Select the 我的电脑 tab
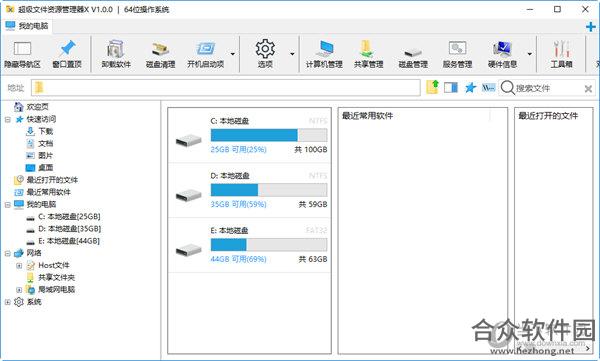The width and height of the screenshot is (600, 361). coord(27,26)
